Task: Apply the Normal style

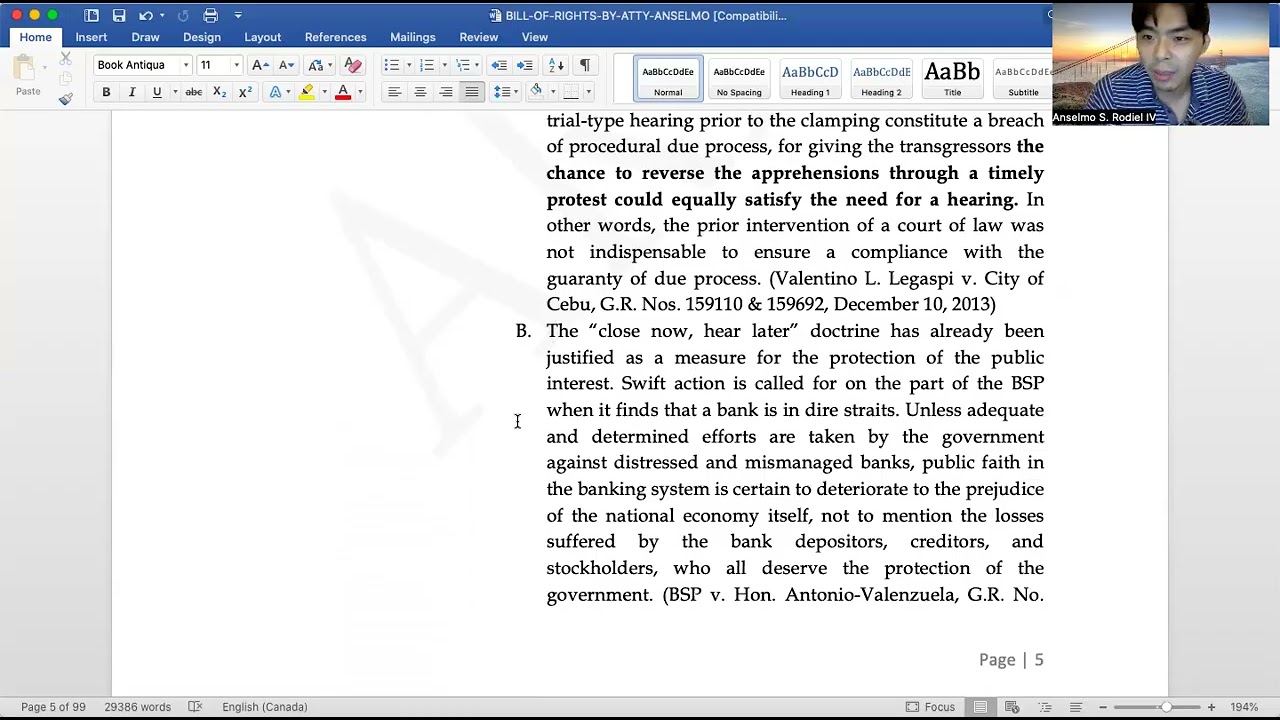Action: pos(668,78)
